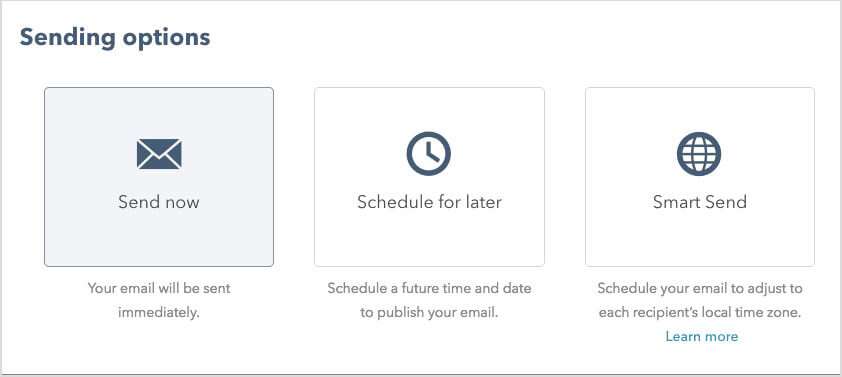The image size is (842, 377).
Task: Click the "Send now" label text
Action: 159,202
